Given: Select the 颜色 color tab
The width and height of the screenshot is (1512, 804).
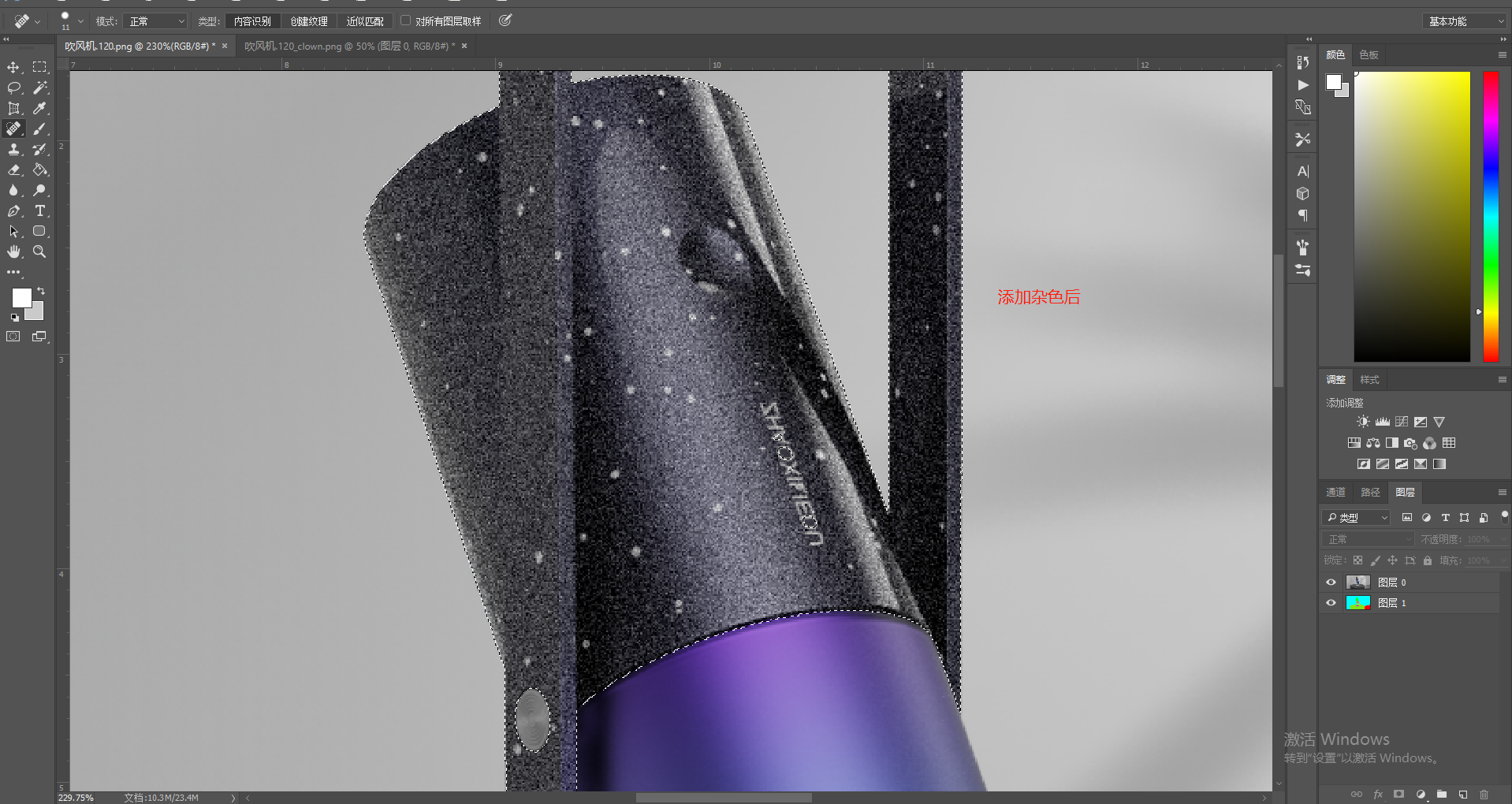Looking at the screenshot, I should coord(1335,55).
